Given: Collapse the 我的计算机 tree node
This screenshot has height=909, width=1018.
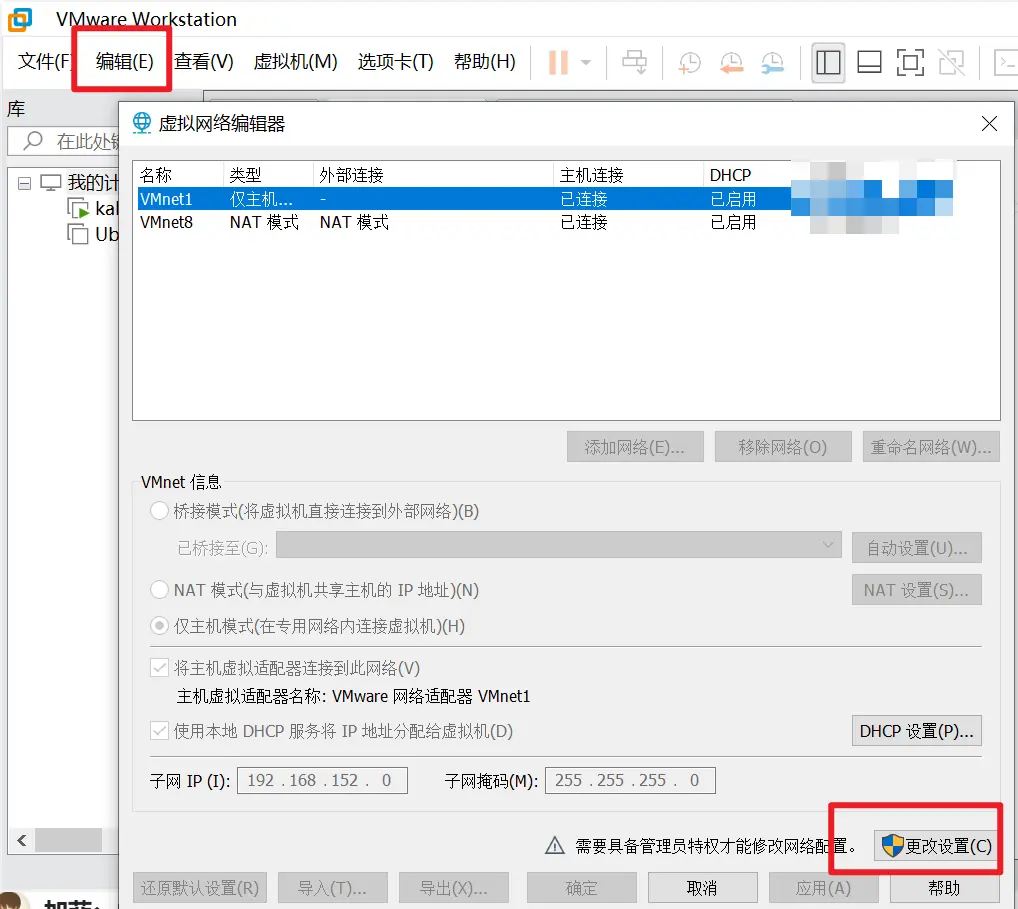Looking at the screenshot, I should 25,183.
